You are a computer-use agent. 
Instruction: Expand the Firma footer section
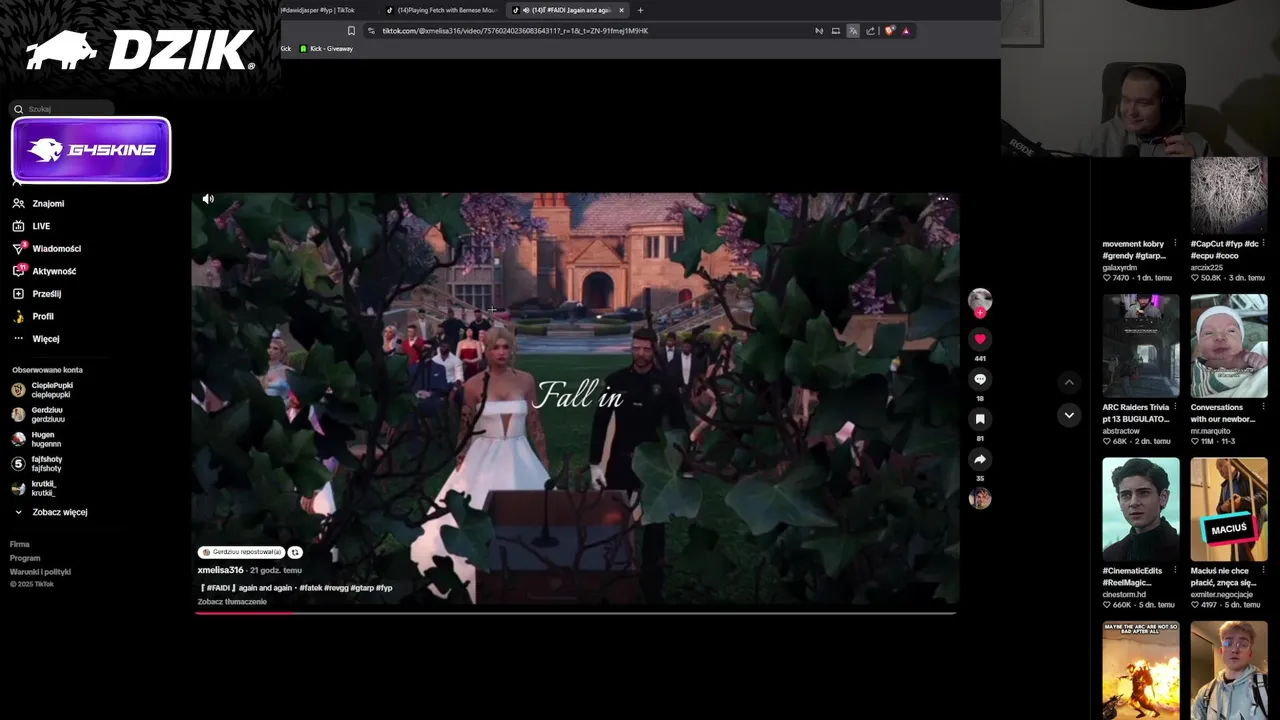coord(20,544)
